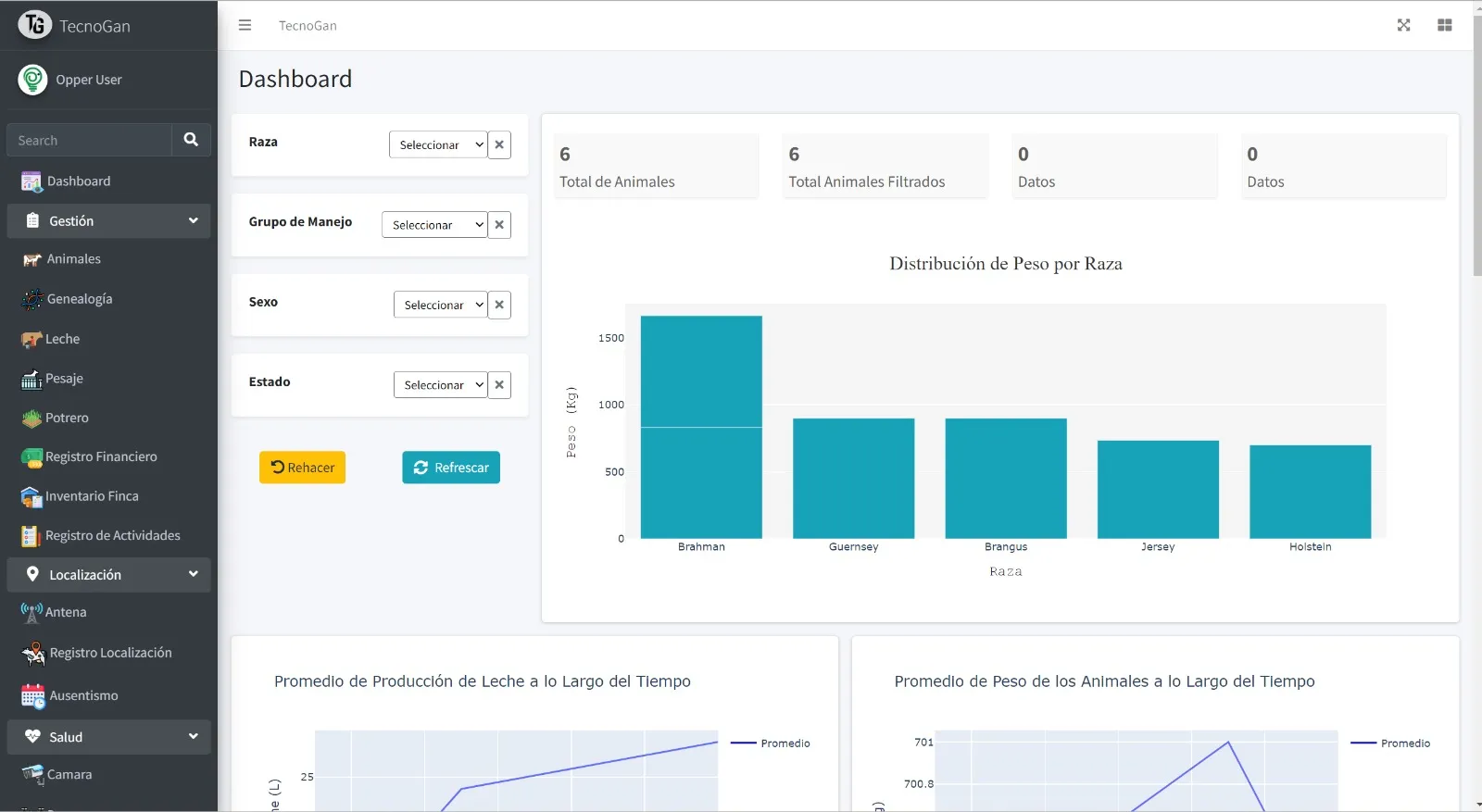Viewport: 1482px width, 812px height.
Task: Toggle Promedio legend in milk chart
Action: point(771,743)
